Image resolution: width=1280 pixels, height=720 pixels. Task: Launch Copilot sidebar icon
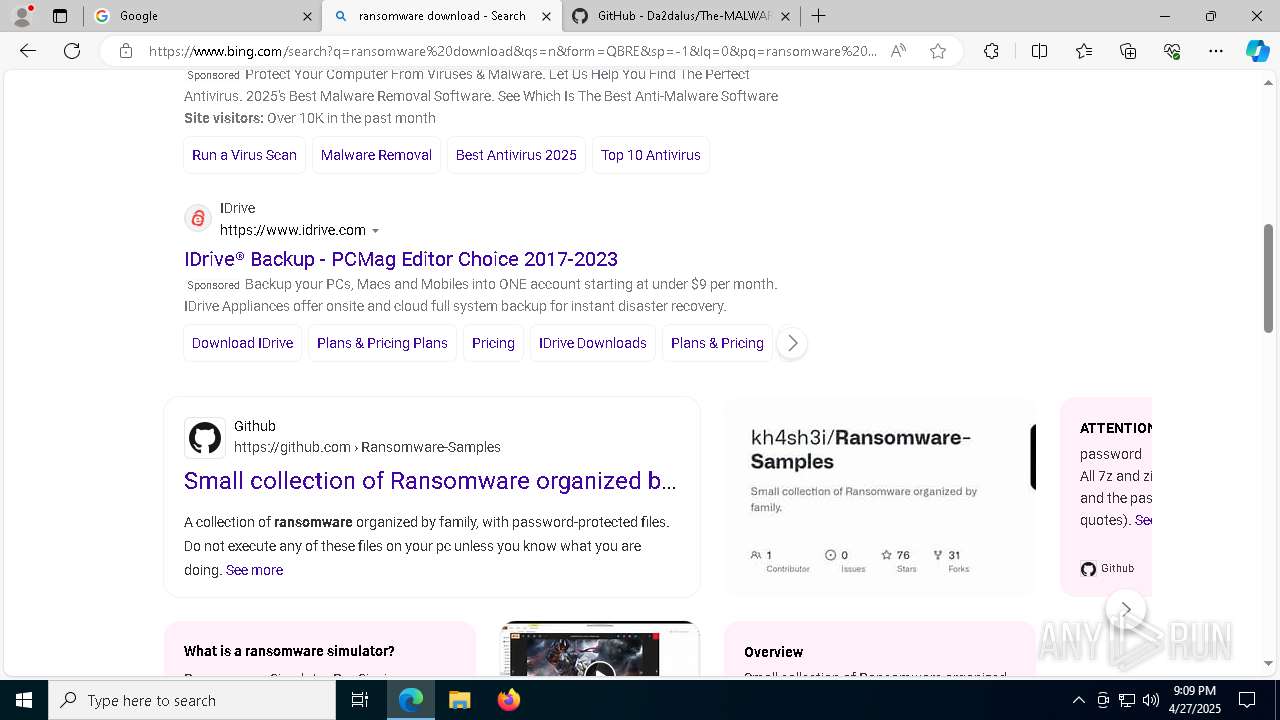pos(1257,51)
